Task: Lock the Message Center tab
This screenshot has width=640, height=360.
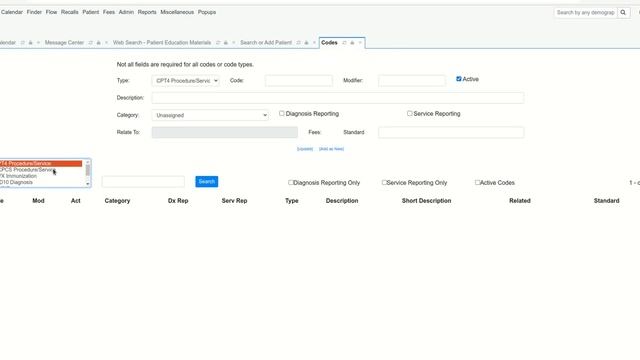Action: (x=98, y=43)
